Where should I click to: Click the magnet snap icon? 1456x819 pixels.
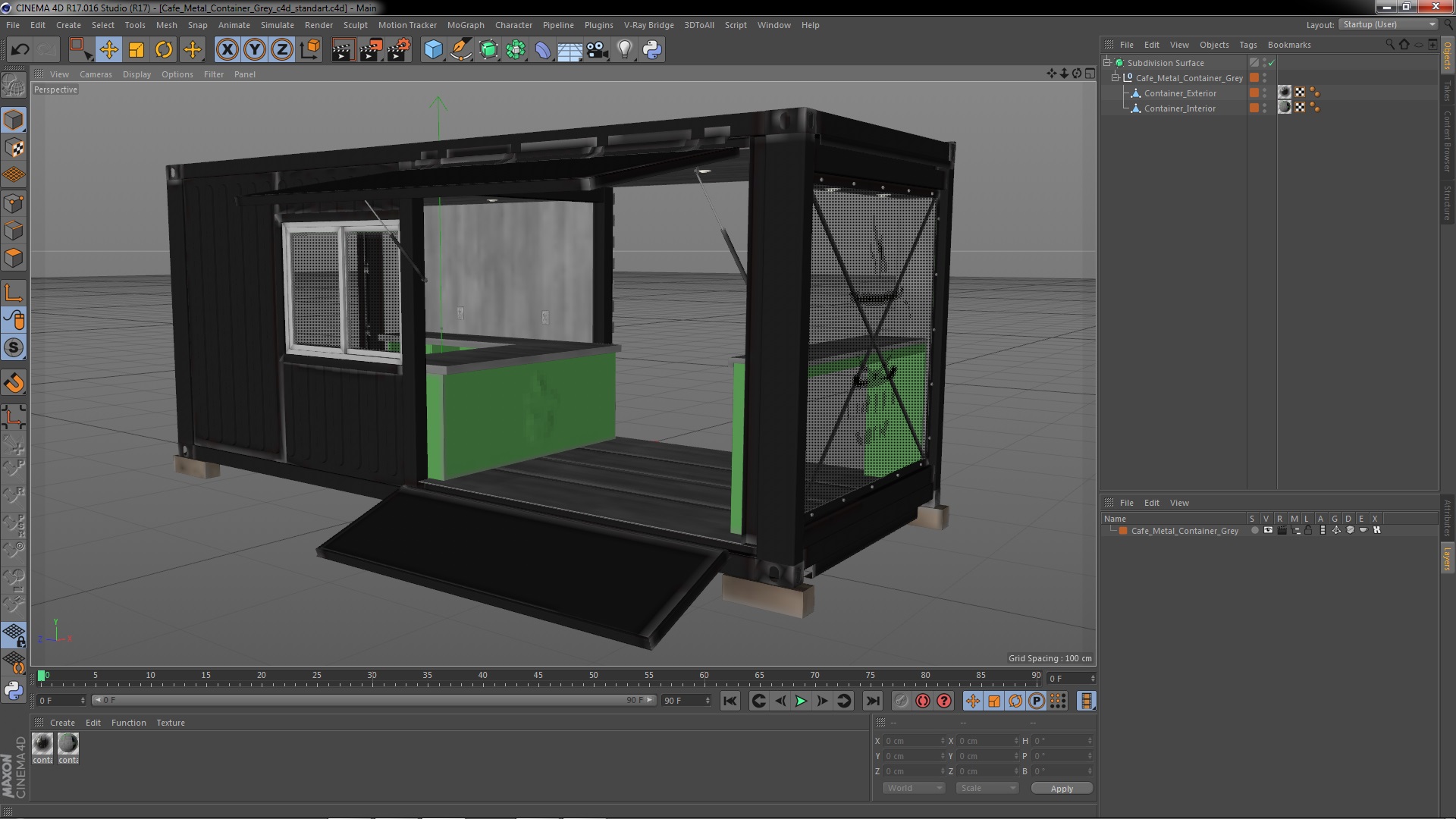pyautogui.click(x=14, y=384)
